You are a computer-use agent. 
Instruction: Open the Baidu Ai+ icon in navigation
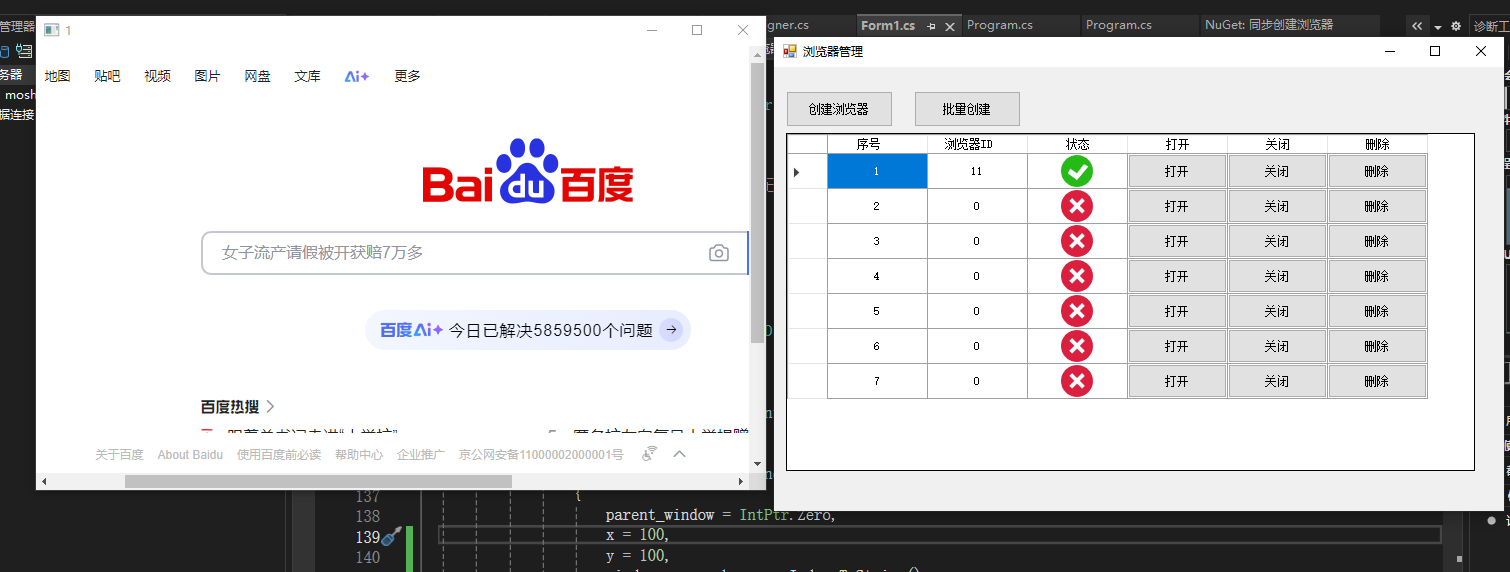[357, 76]
